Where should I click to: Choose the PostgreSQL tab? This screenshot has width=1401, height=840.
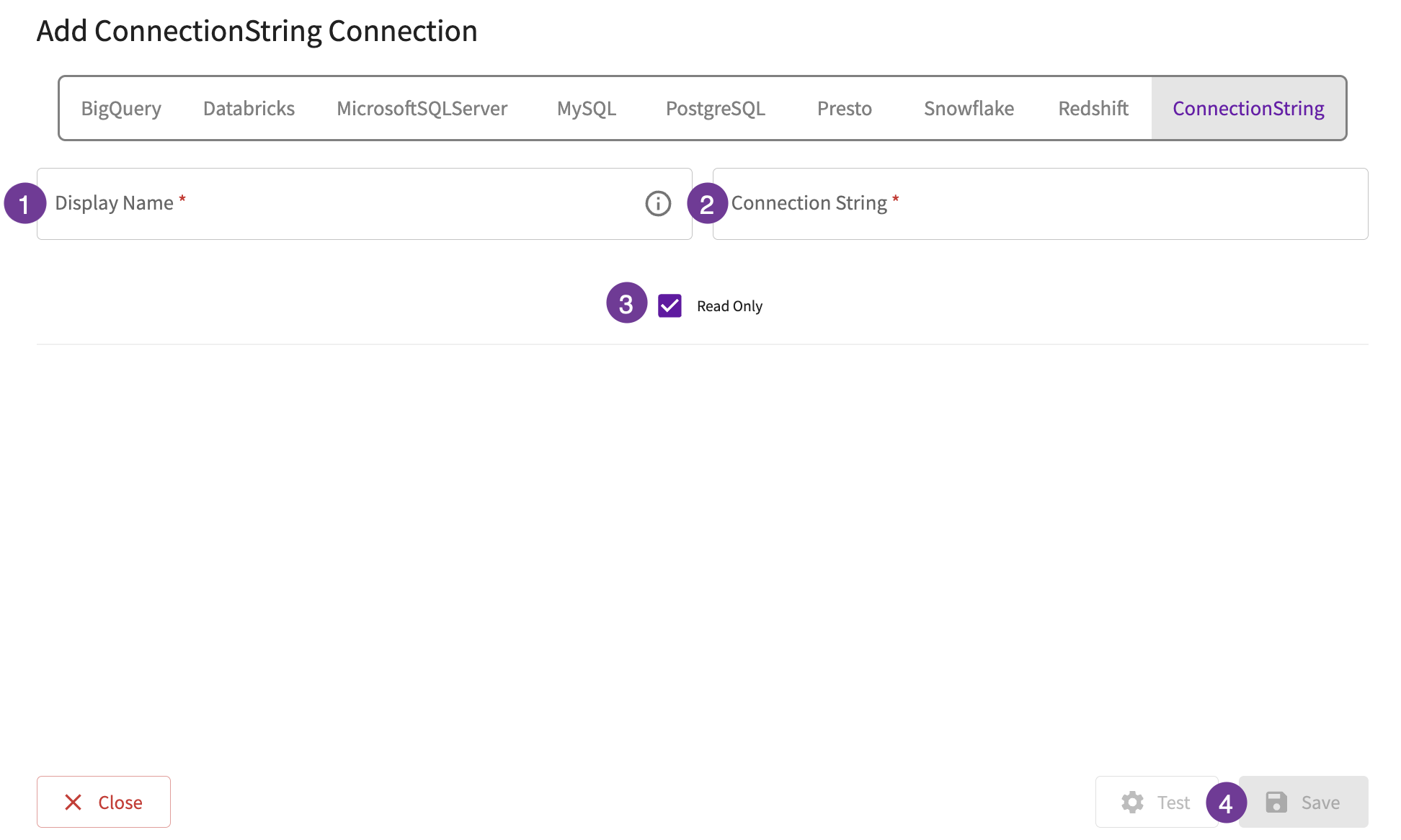tap(716, 108)
